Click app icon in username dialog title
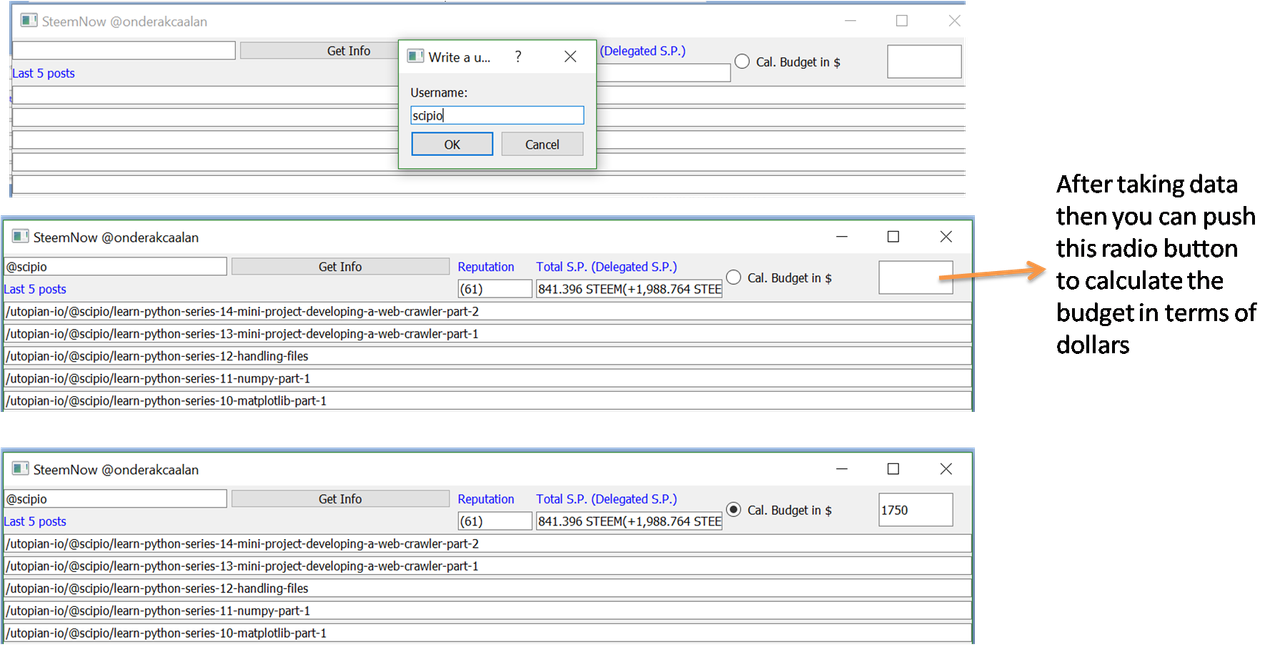This screenshot has width=1280, height=645. pos(416,57)
